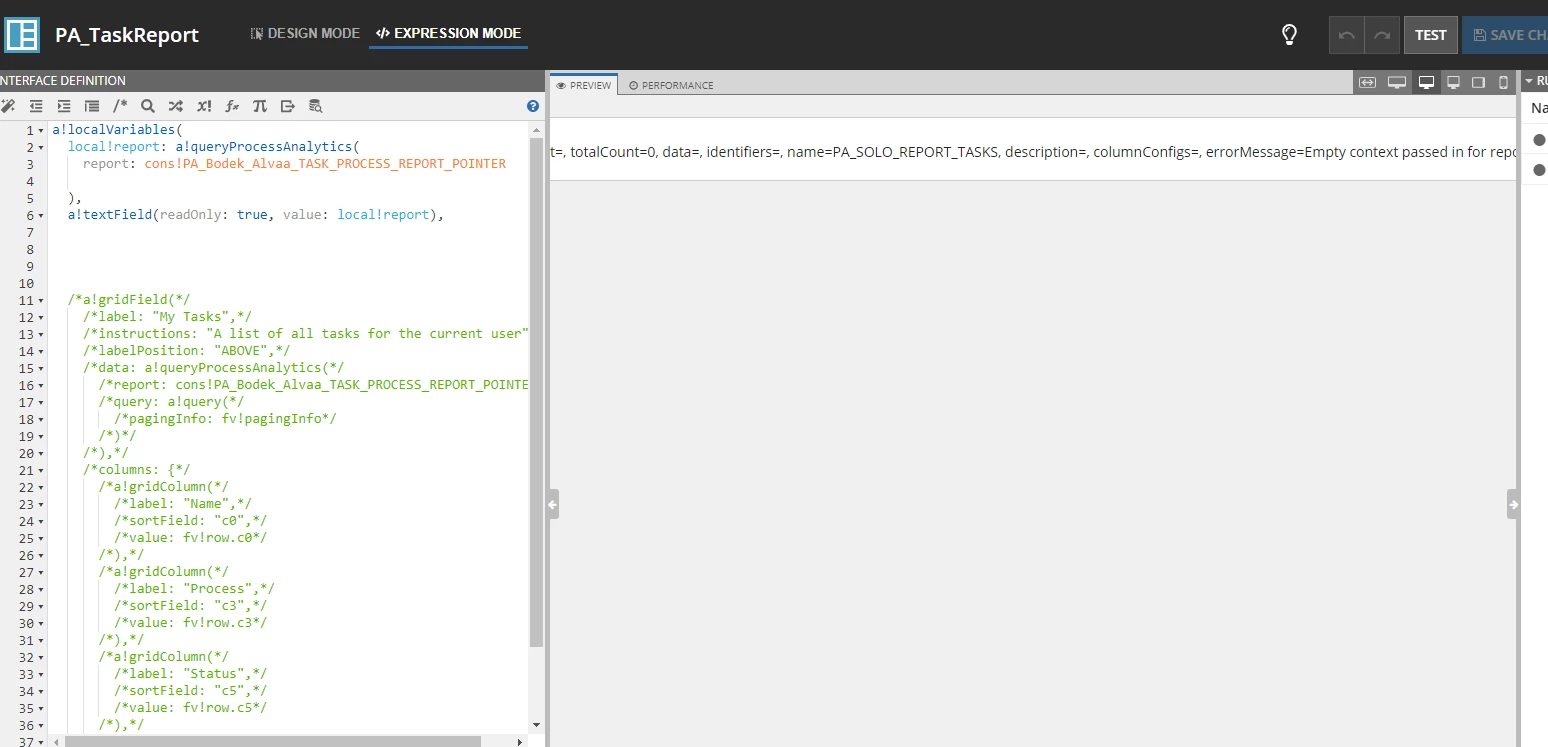The height and width of the screenshot is (747, 1548).
Task: Click the decrease indent toolbar icon
Action: [36, 106]
